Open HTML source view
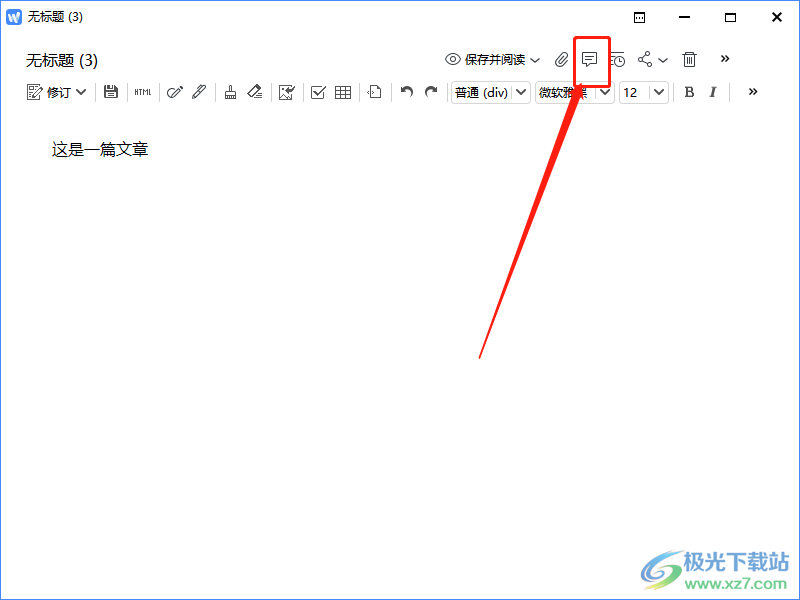The height and width of the screenshot is (600, 800). pos(143,92)
